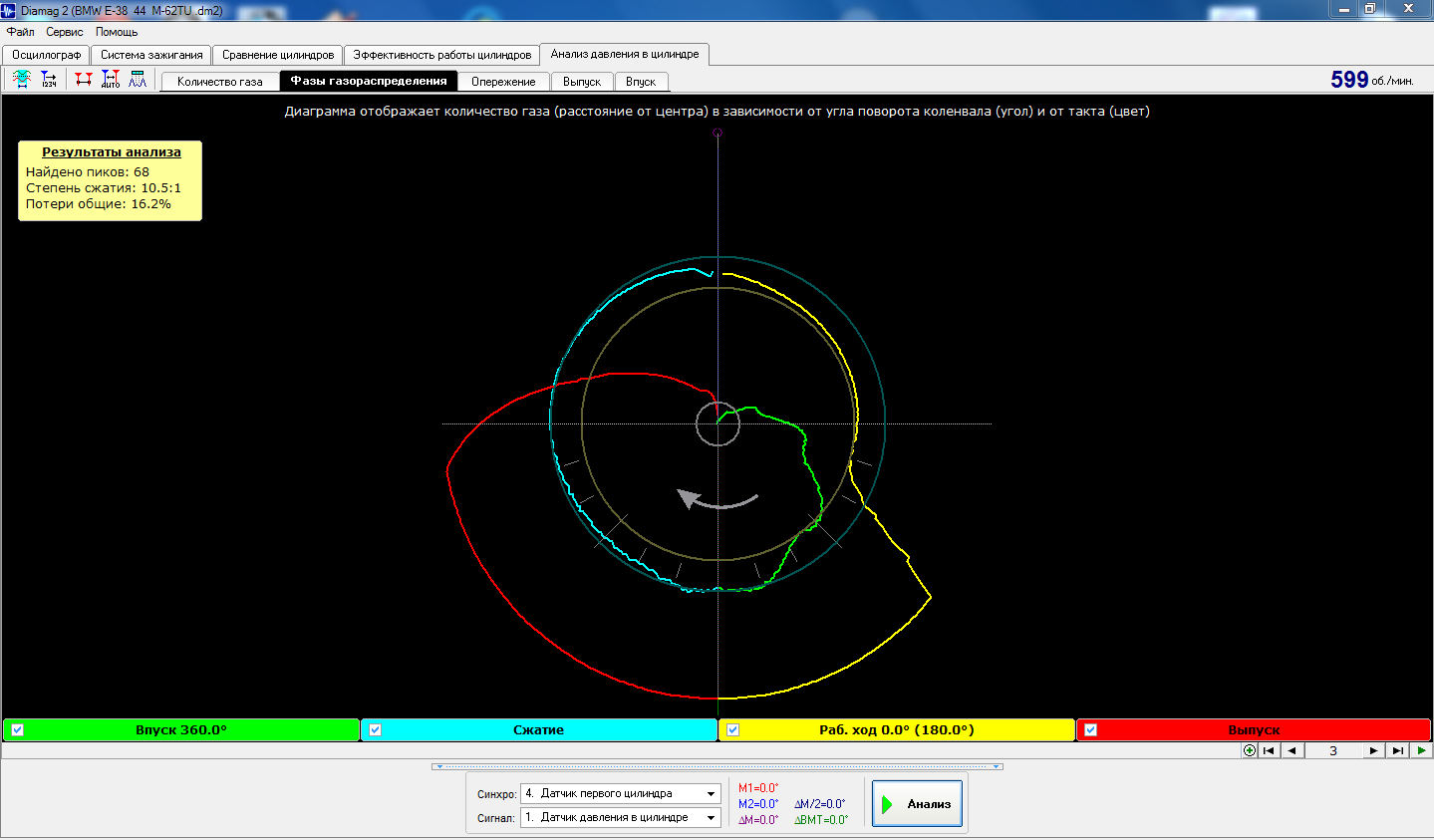Click the rotation direction arrow in diagram
The height and width of the screenshot is (840, 1434).
point(717,498)
